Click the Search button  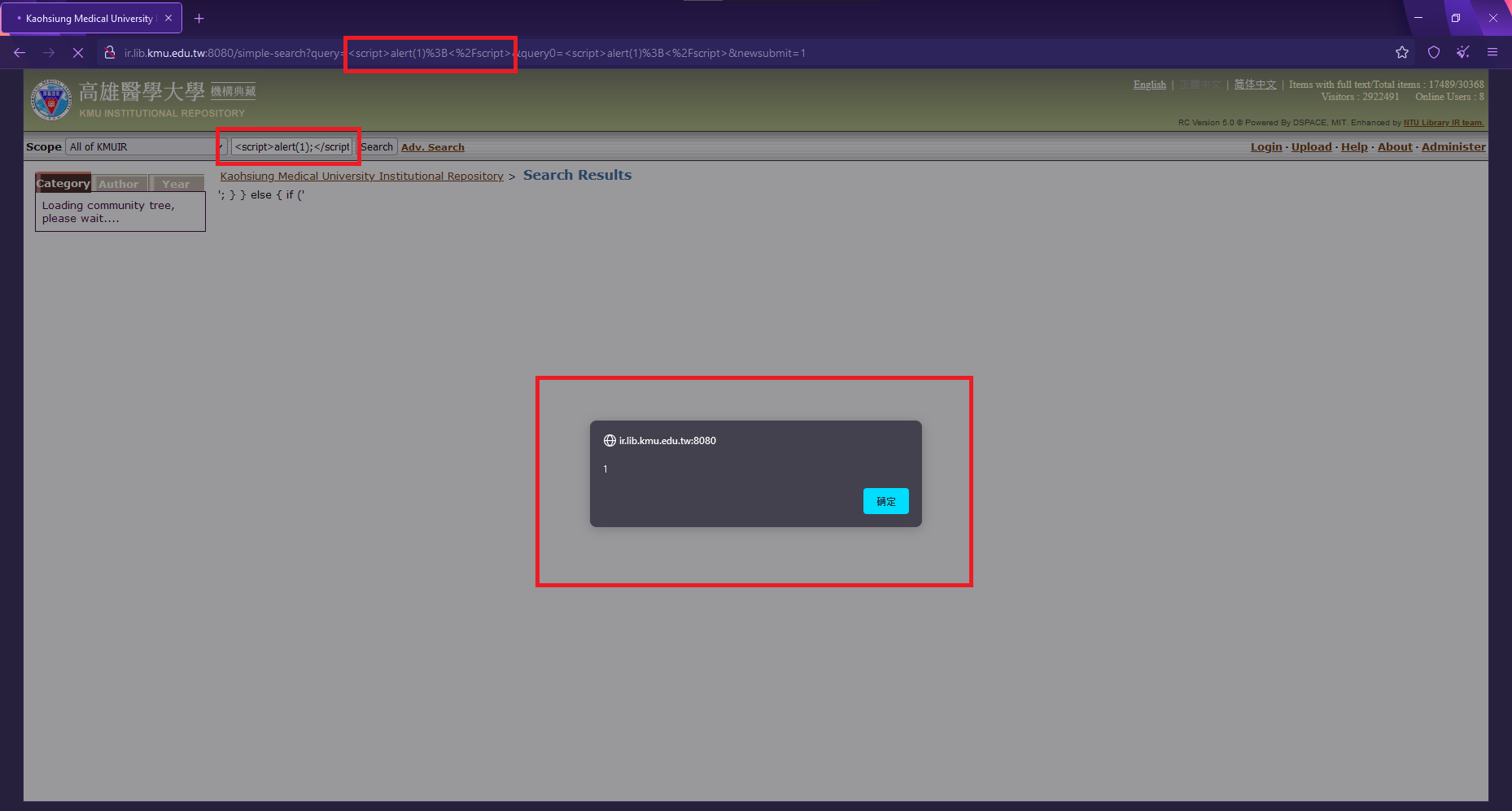tap(377, 147)
